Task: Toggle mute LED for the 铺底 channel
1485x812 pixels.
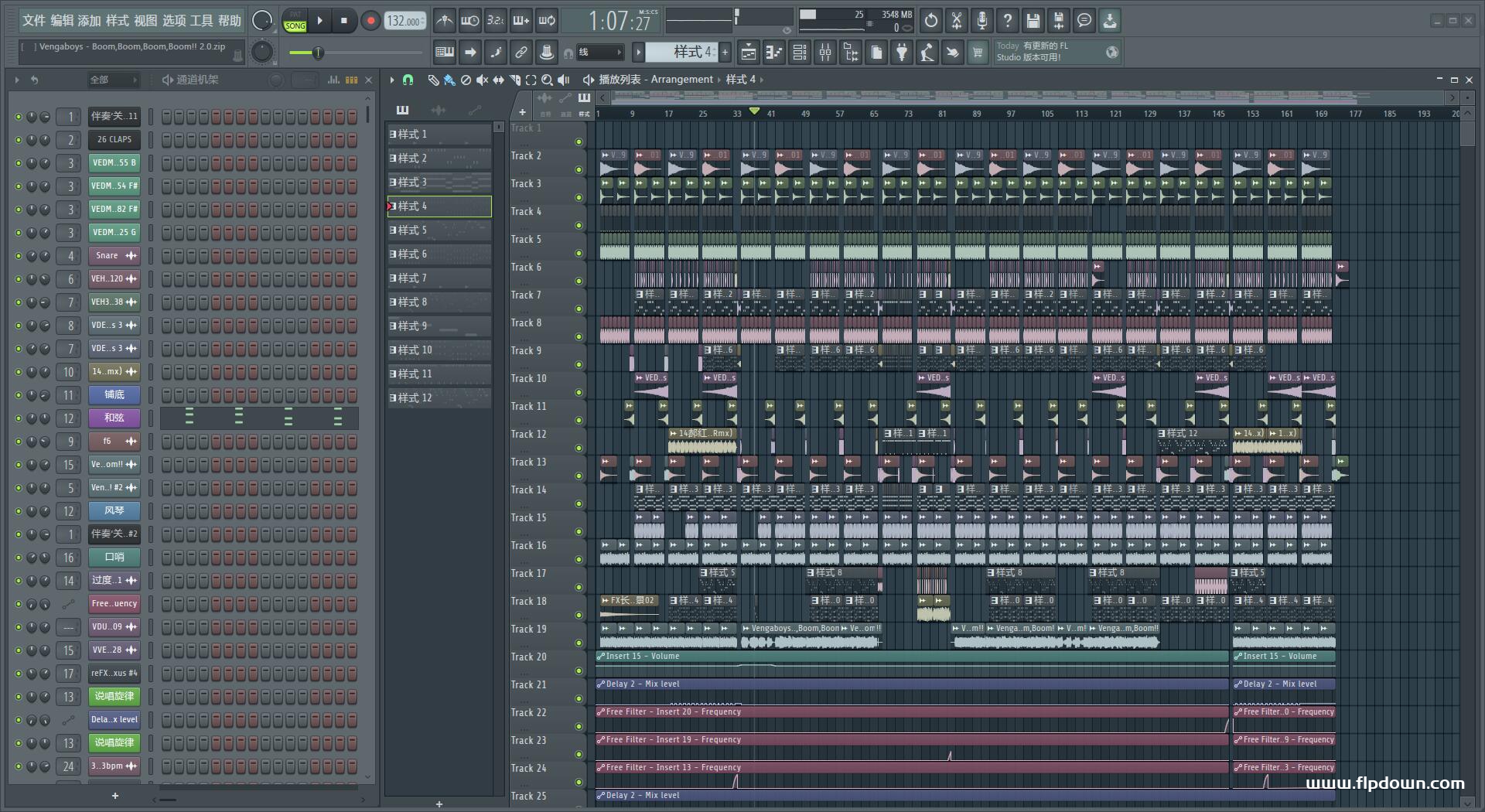Action: [x=19, y=395]
